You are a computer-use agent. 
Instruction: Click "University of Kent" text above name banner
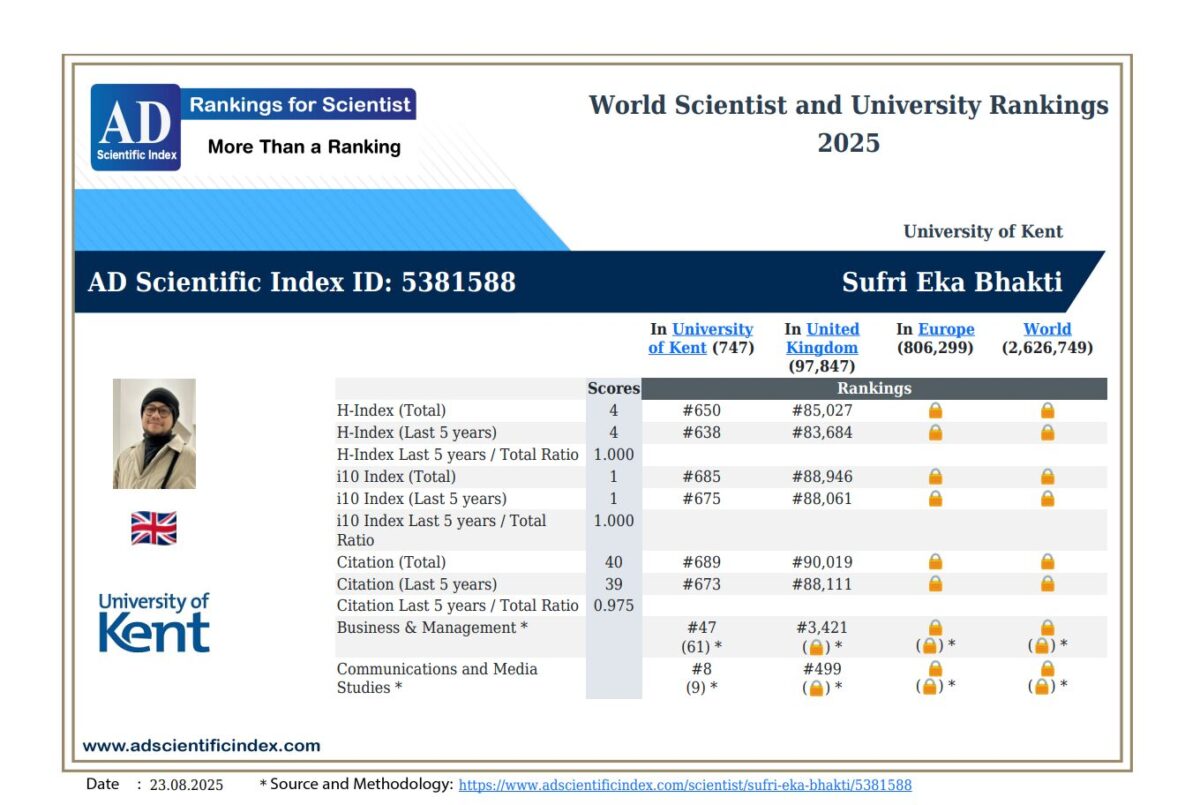click(983, 231)
